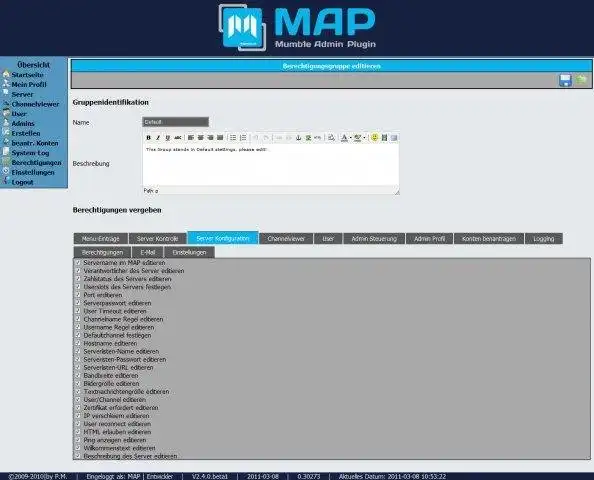Toggle 'Hostname editieren' checkbox
Image resolution: width=594 pixels, height=480 pixels.
click(x=78, y=343)
